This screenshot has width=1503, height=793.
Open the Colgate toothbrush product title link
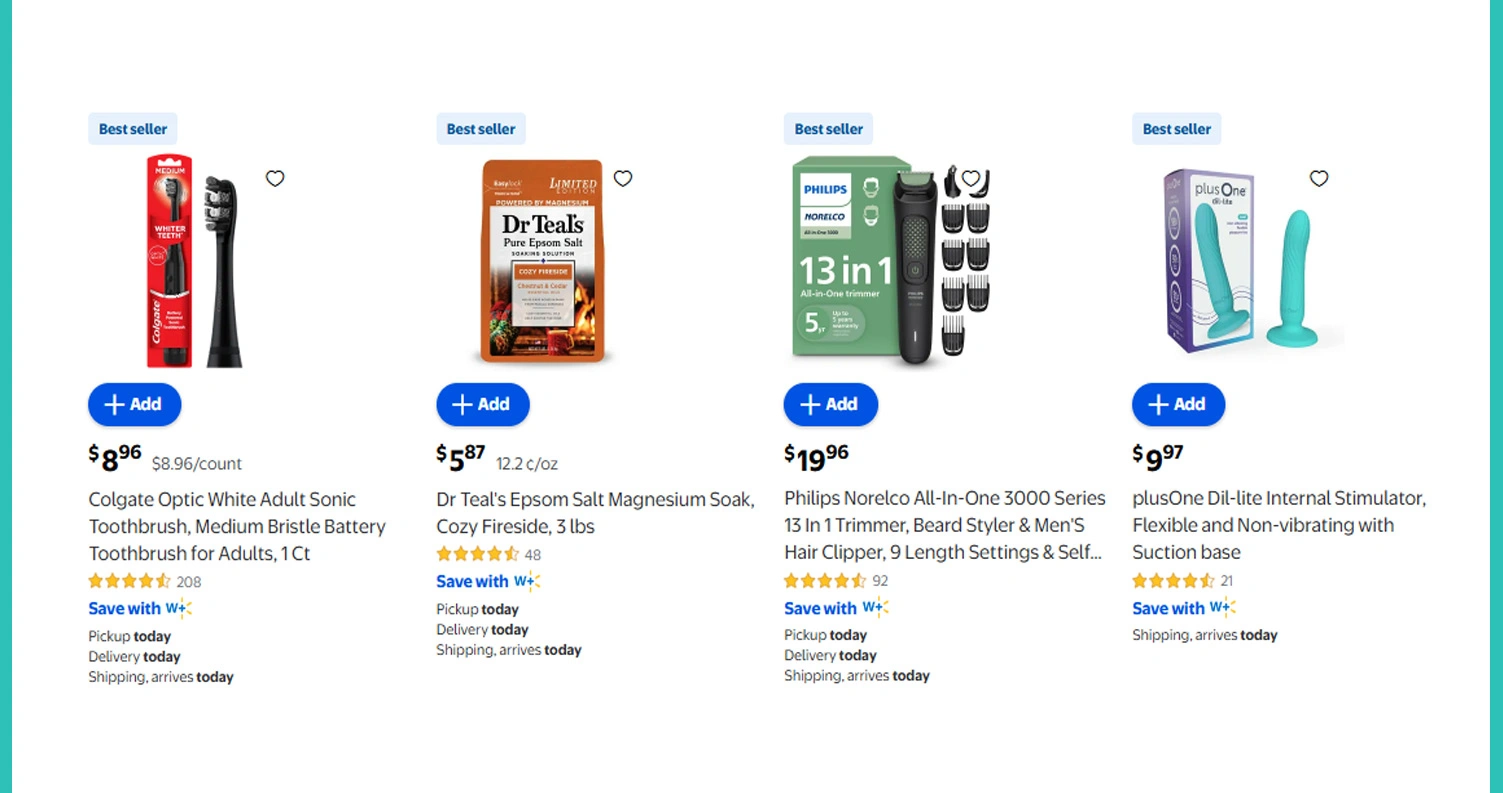(x=237, y=526)
